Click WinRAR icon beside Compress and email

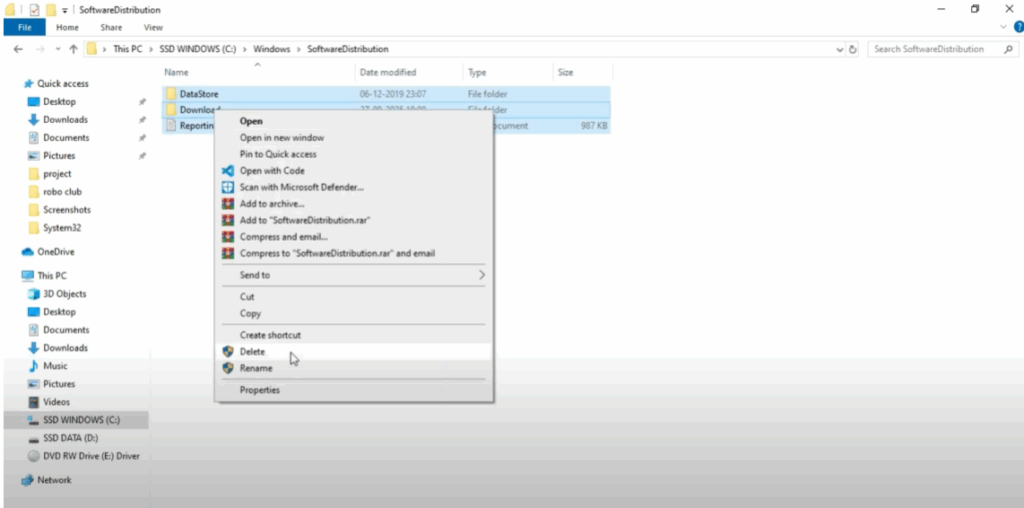tap(228, 236)
